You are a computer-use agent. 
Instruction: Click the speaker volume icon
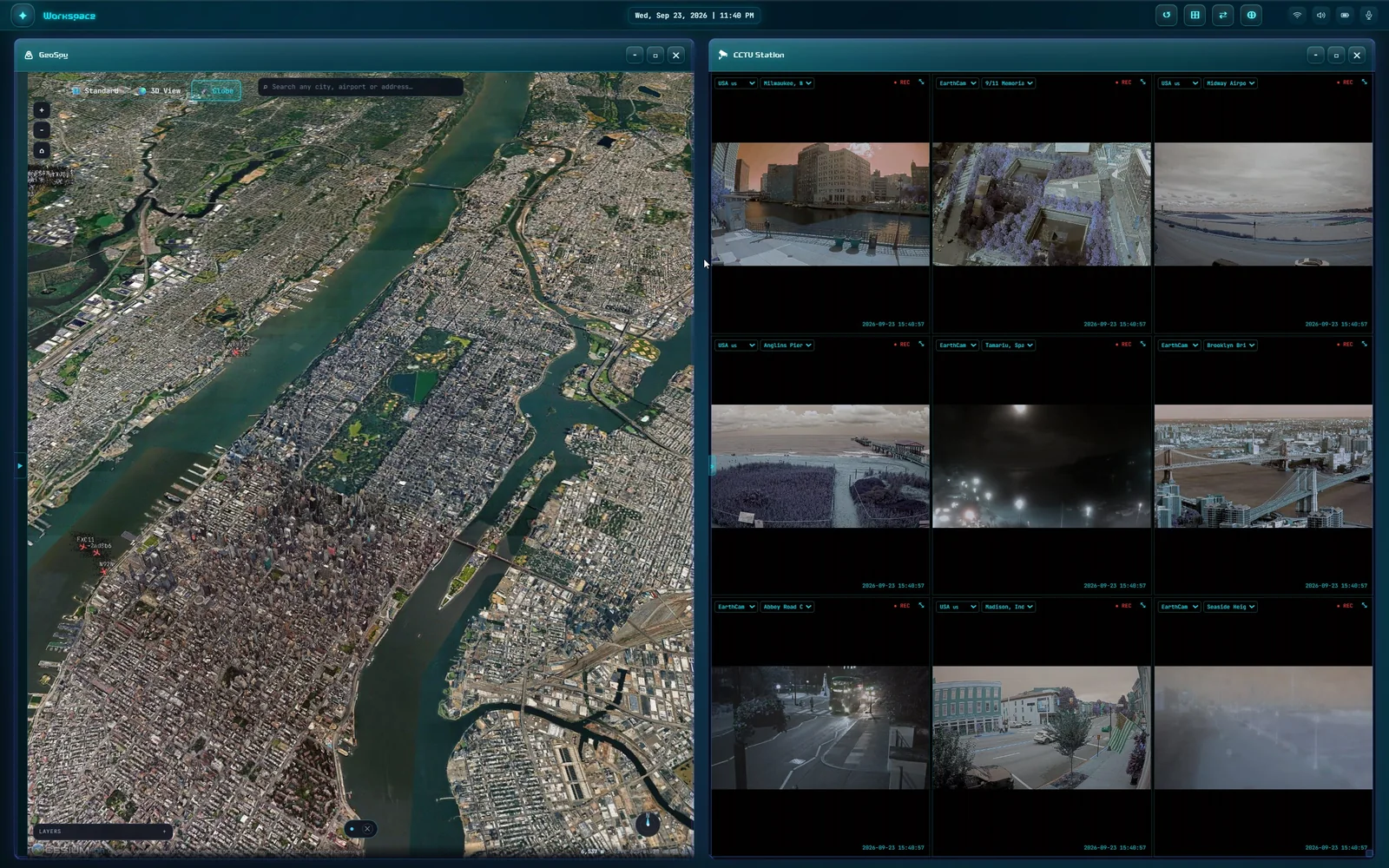click(x=1321, y=15)
